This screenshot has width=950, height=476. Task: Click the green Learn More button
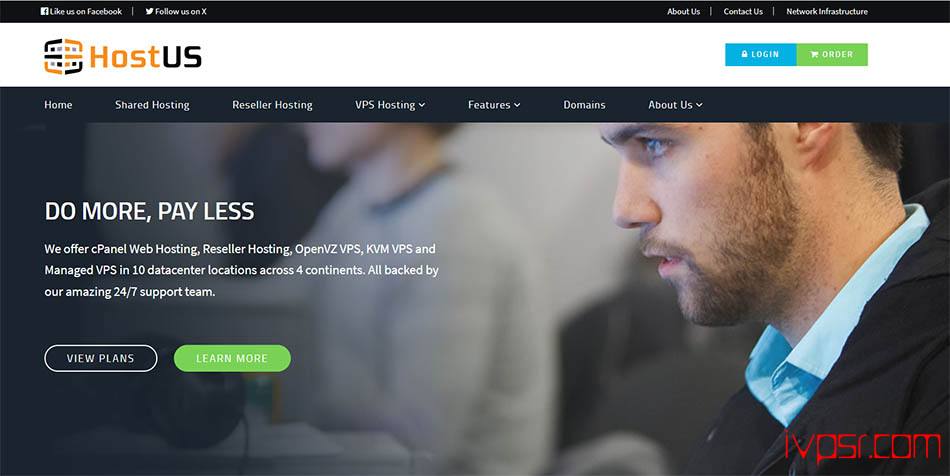232,358
